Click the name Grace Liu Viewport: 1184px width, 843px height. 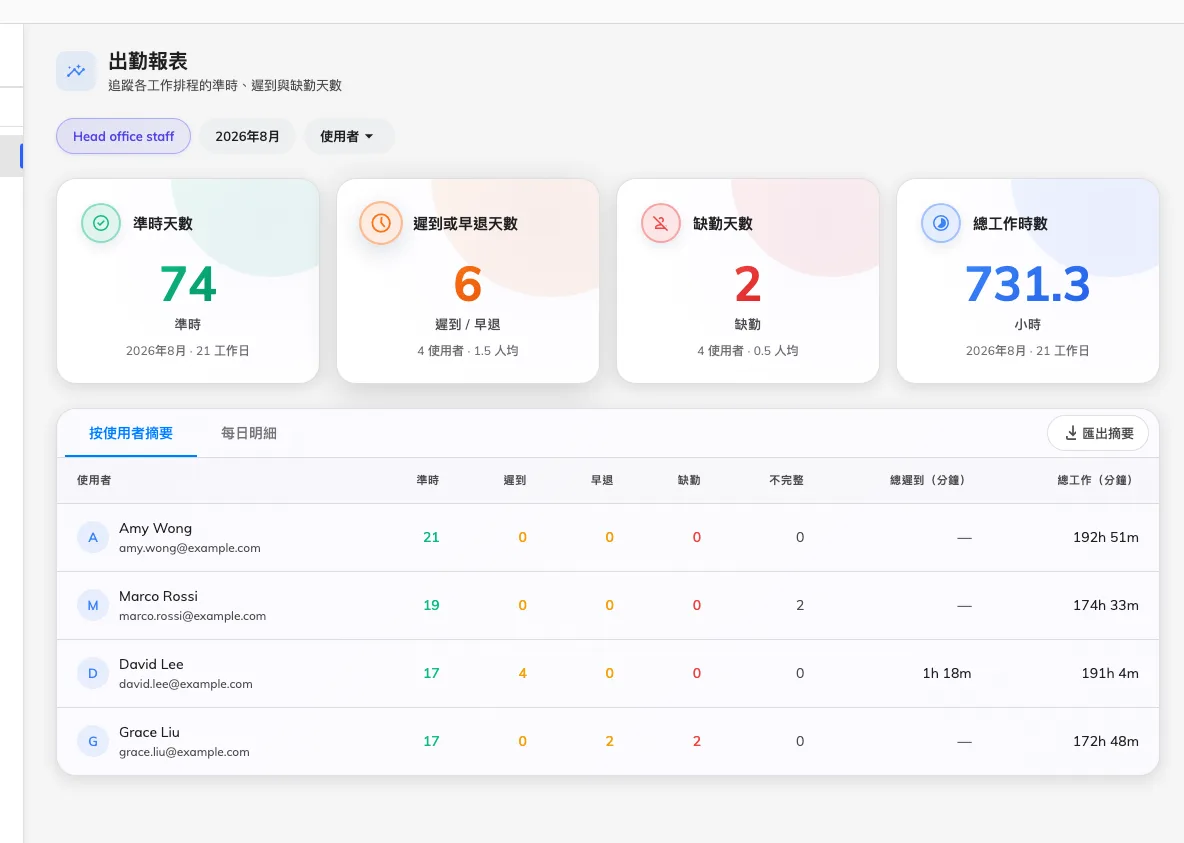150,733
